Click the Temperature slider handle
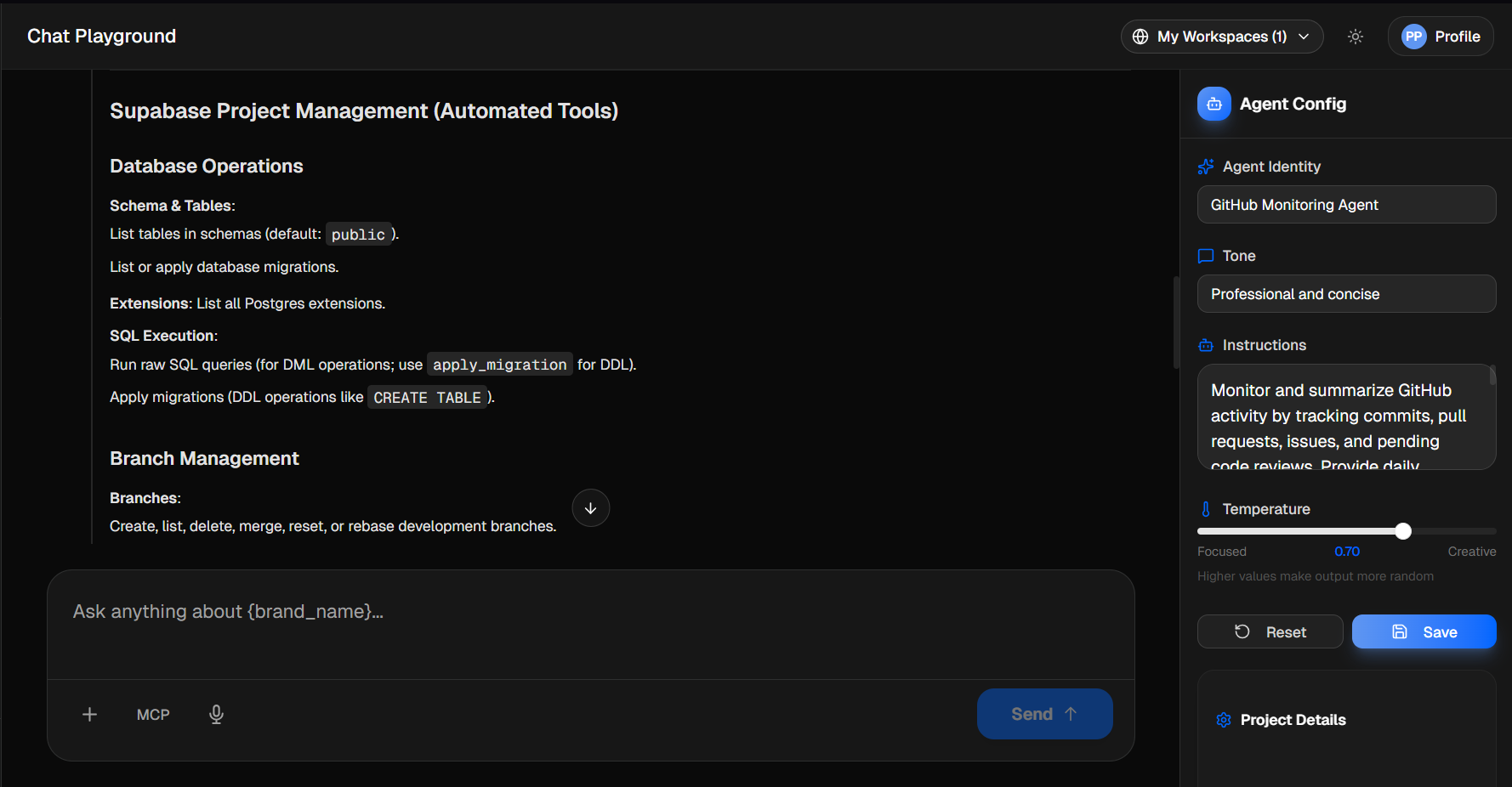1512x787 pixels. tap(1403, 531)
